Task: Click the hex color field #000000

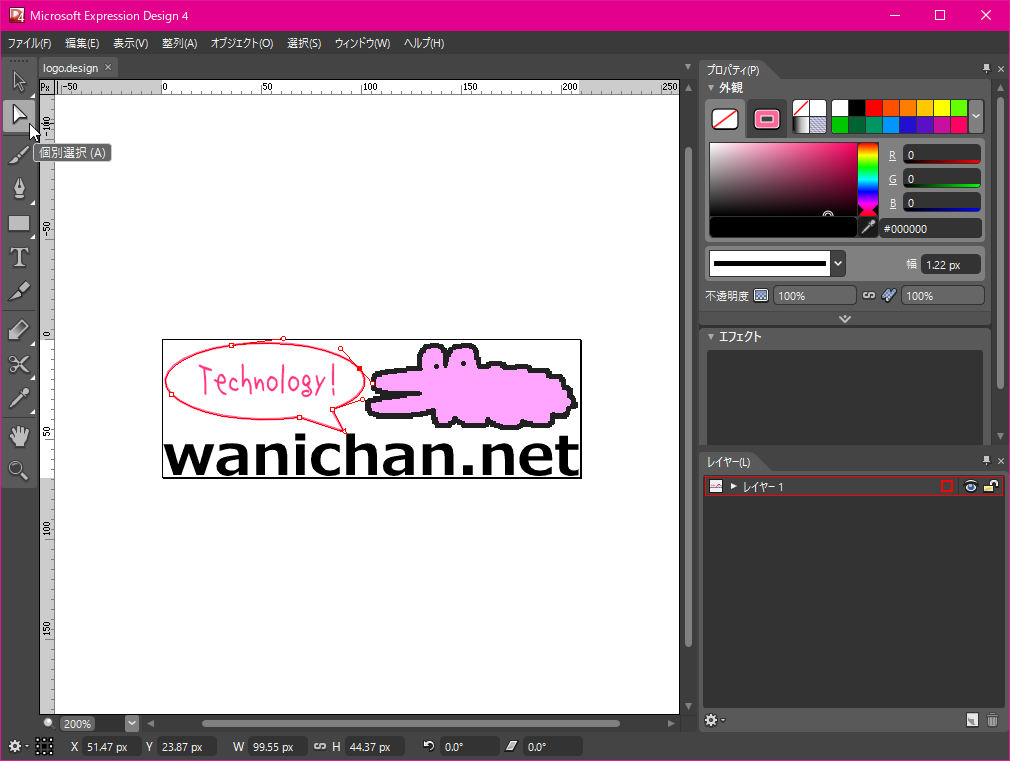Action: pos(930,228)
